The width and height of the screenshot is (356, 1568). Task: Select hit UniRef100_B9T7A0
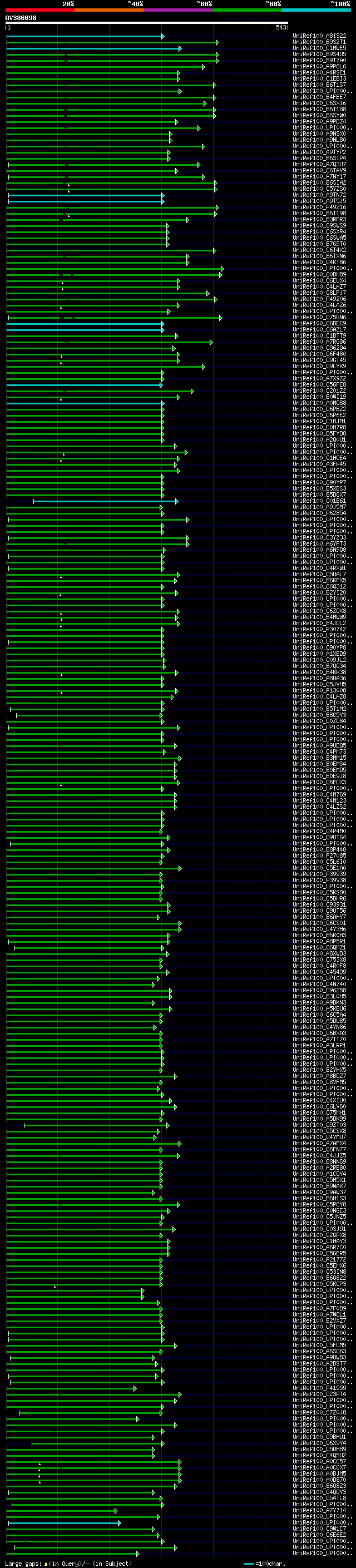[319, 60]
